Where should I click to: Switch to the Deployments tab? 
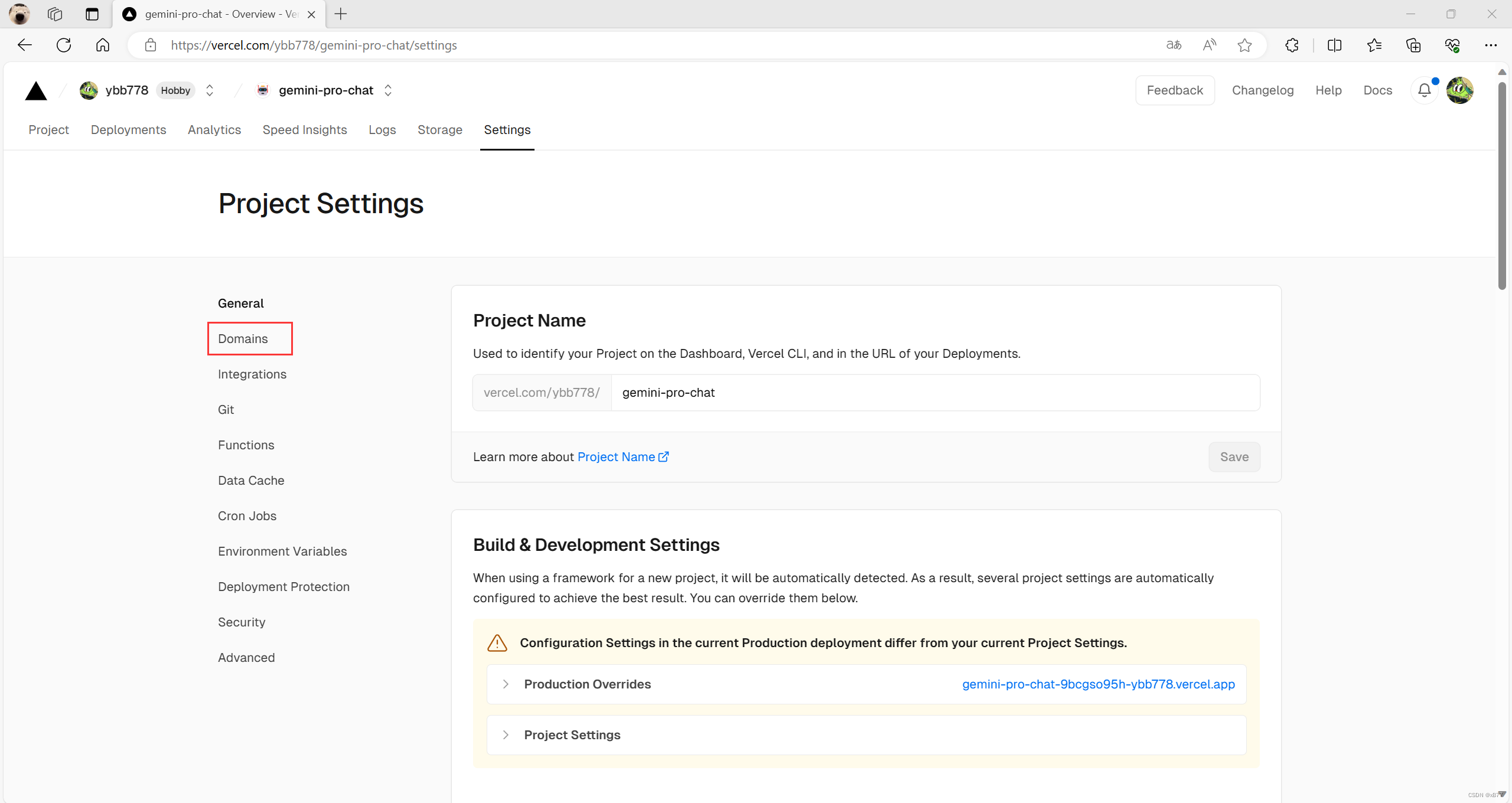[128, 130]
